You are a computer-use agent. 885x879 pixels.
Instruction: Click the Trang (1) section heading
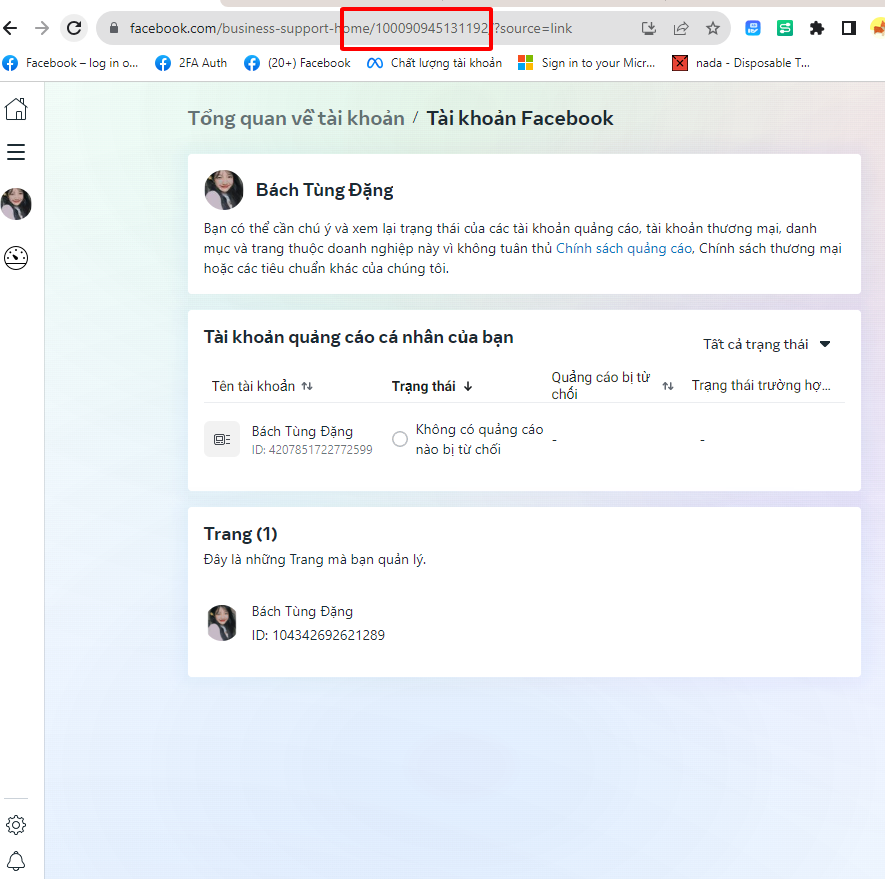(x=240, y=534)
